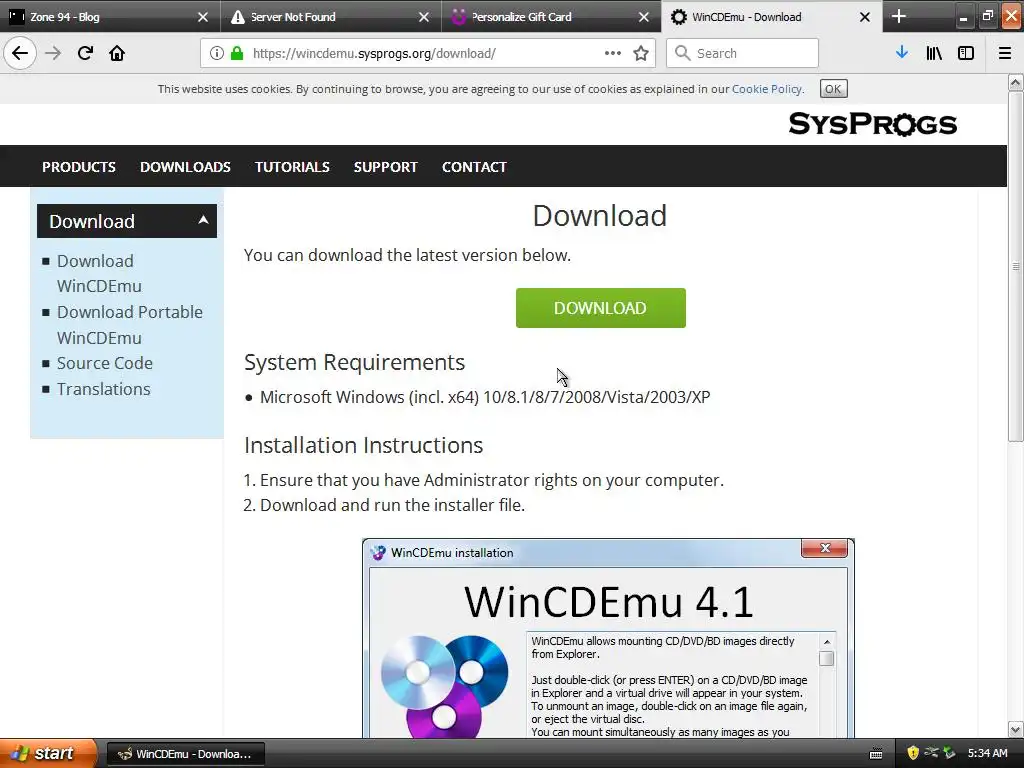The width and height of the screenshot is (1024, 768).
Task: Open the TUTORIALS menu
Action: [292, 167]
